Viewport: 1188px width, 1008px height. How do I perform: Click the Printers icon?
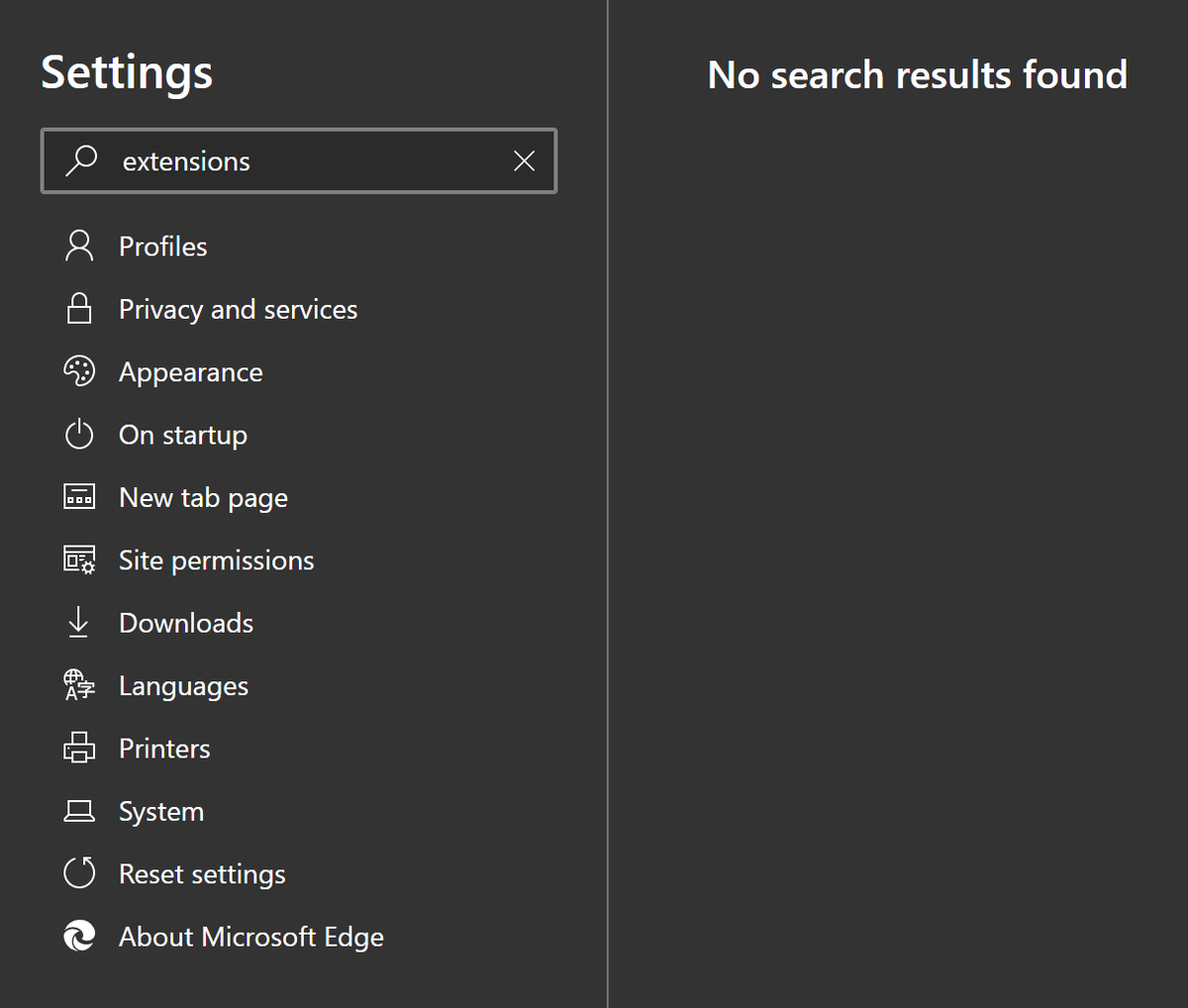point(79,748)
